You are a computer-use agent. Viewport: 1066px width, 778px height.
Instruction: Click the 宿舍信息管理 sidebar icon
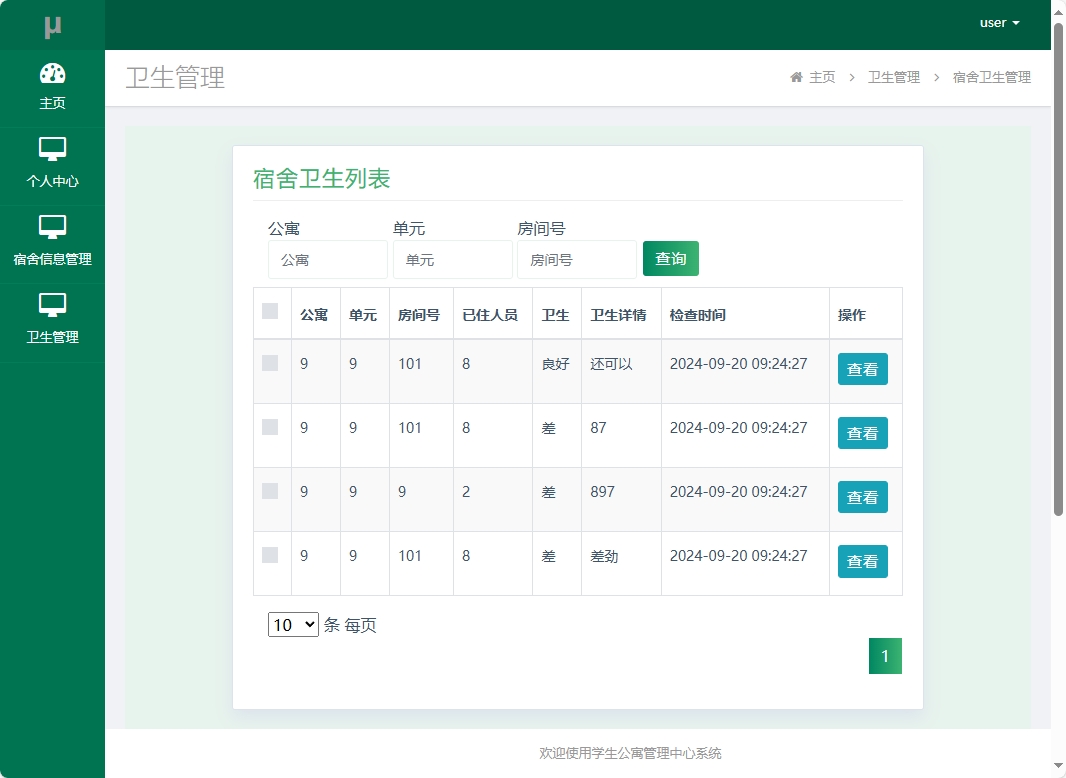point(53,227)
